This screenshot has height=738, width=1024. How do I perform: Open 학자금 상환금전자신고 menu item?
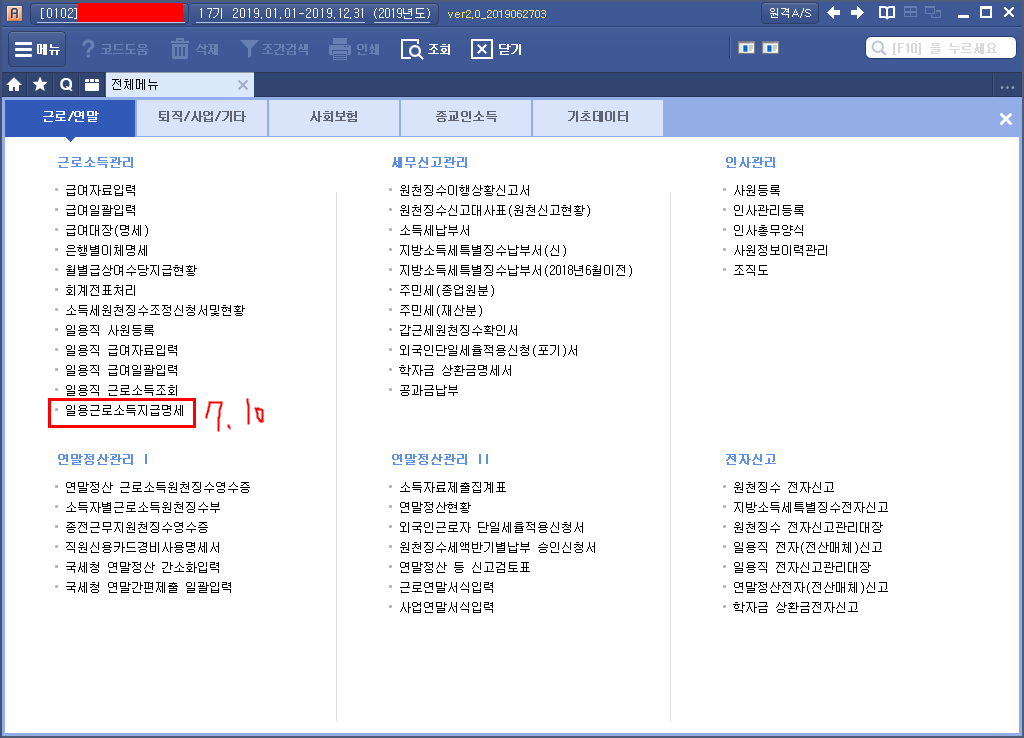coord(795,607)
